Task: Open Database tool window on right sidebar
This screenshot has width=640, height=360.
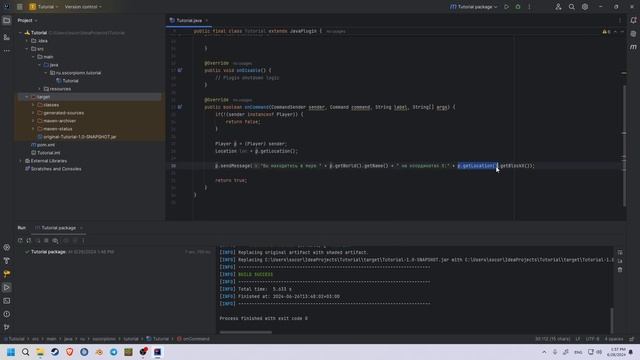Action: coord(633,34)
